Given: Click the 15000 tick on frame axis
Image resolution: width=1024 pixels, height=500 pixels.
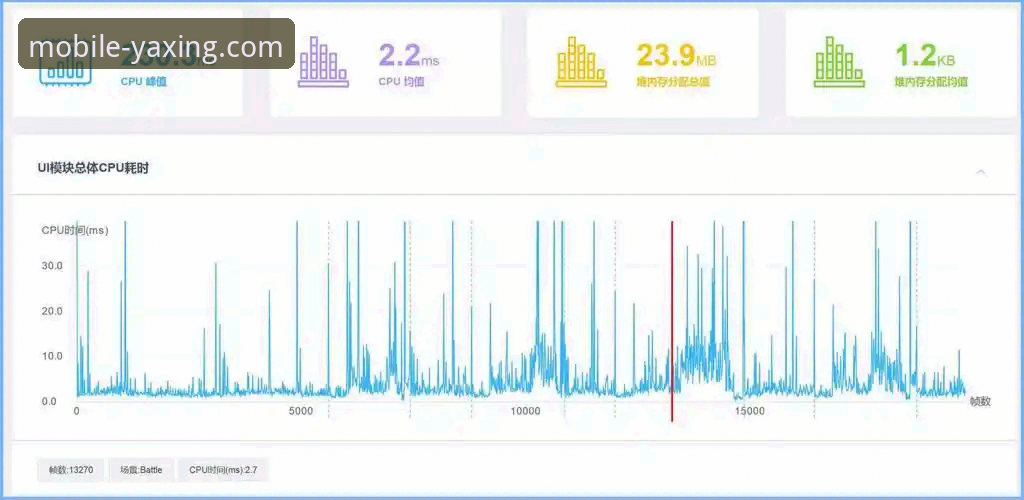Looking at the screenshot, I should pyautogui.click(x=749, y=412).
